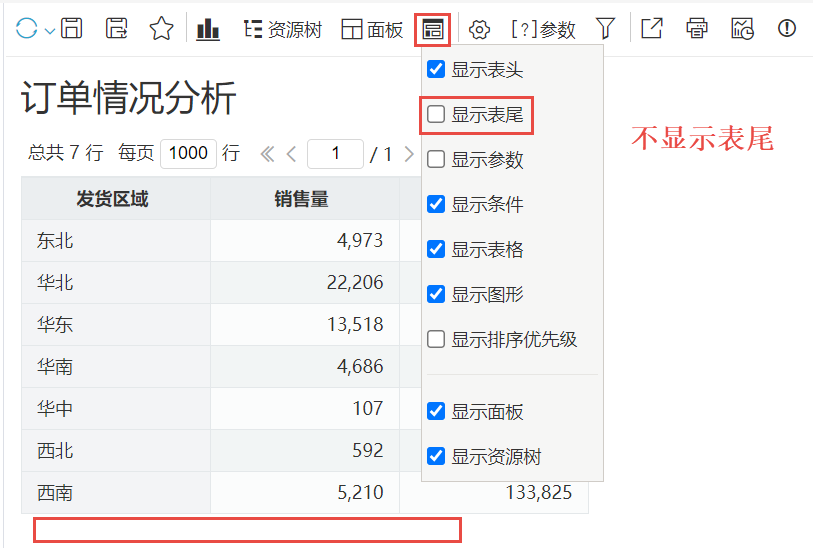This screenshot has height=548, width=813.
Task: Uncheck the 显示条件 checkbox
Action: 436,204
